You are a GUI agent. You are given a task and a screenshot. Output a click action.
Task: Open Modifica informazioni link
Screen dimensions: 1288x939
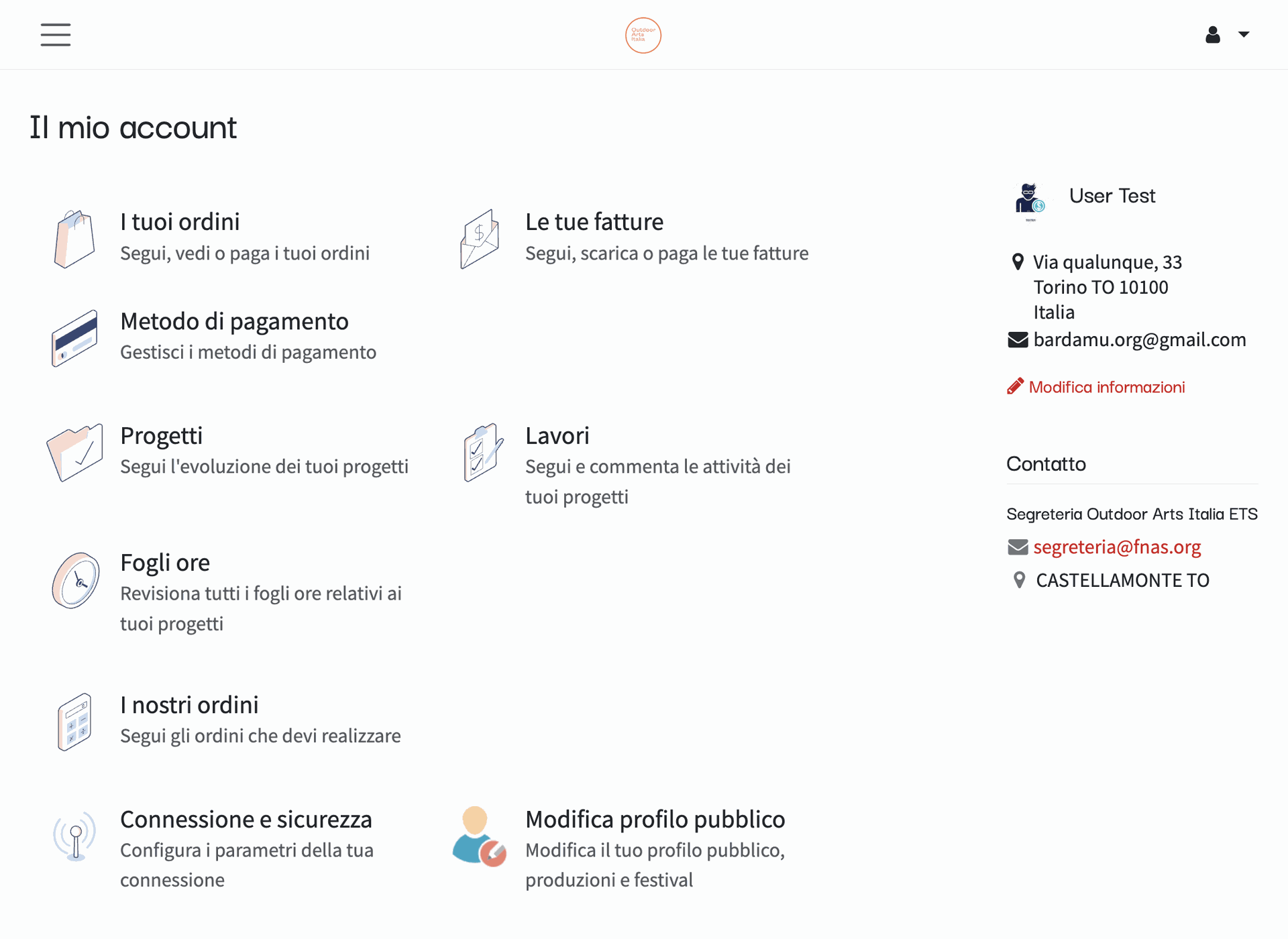coord(1106,387)
